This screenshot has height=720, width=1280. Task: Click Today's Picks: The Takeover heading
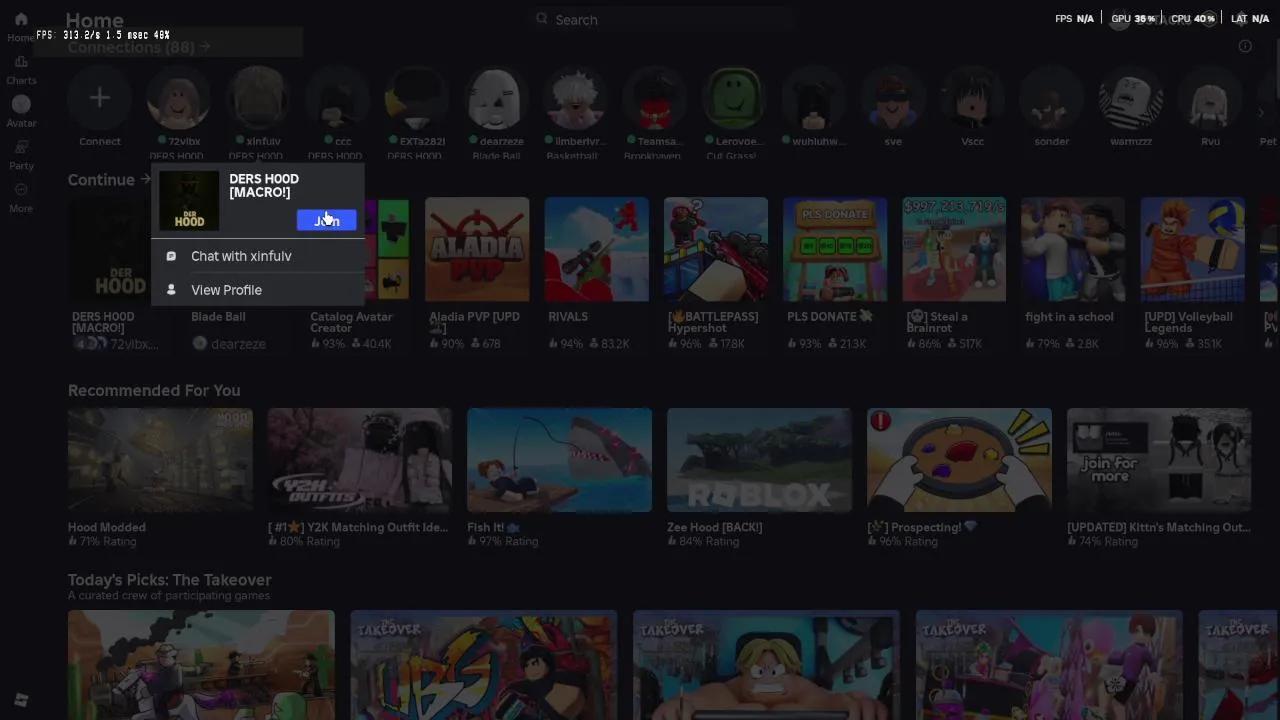coord(169,580)
